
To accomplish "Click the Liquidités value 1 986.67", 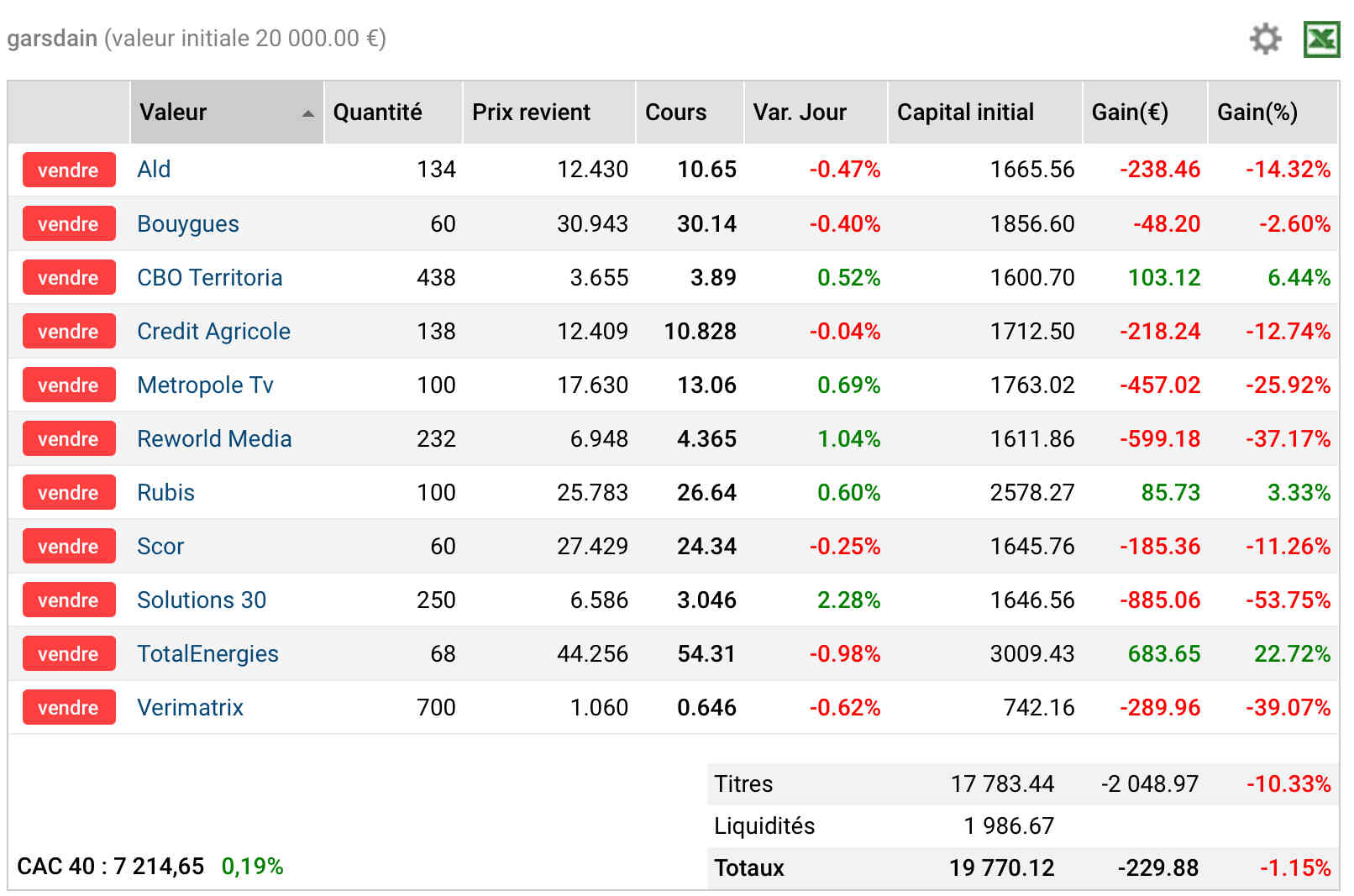I will (x=1009, y=825).
